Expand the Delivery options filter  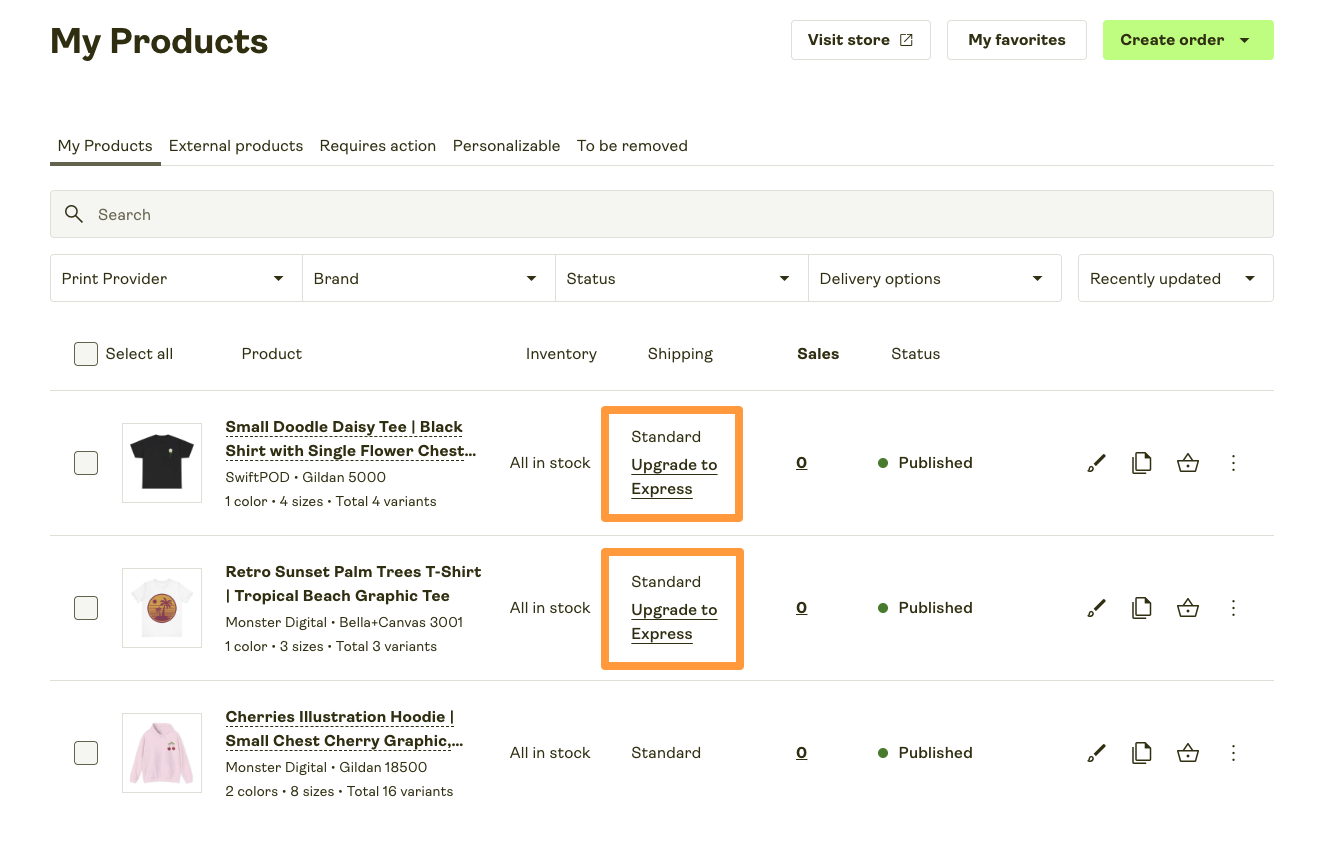coord(934,278)
